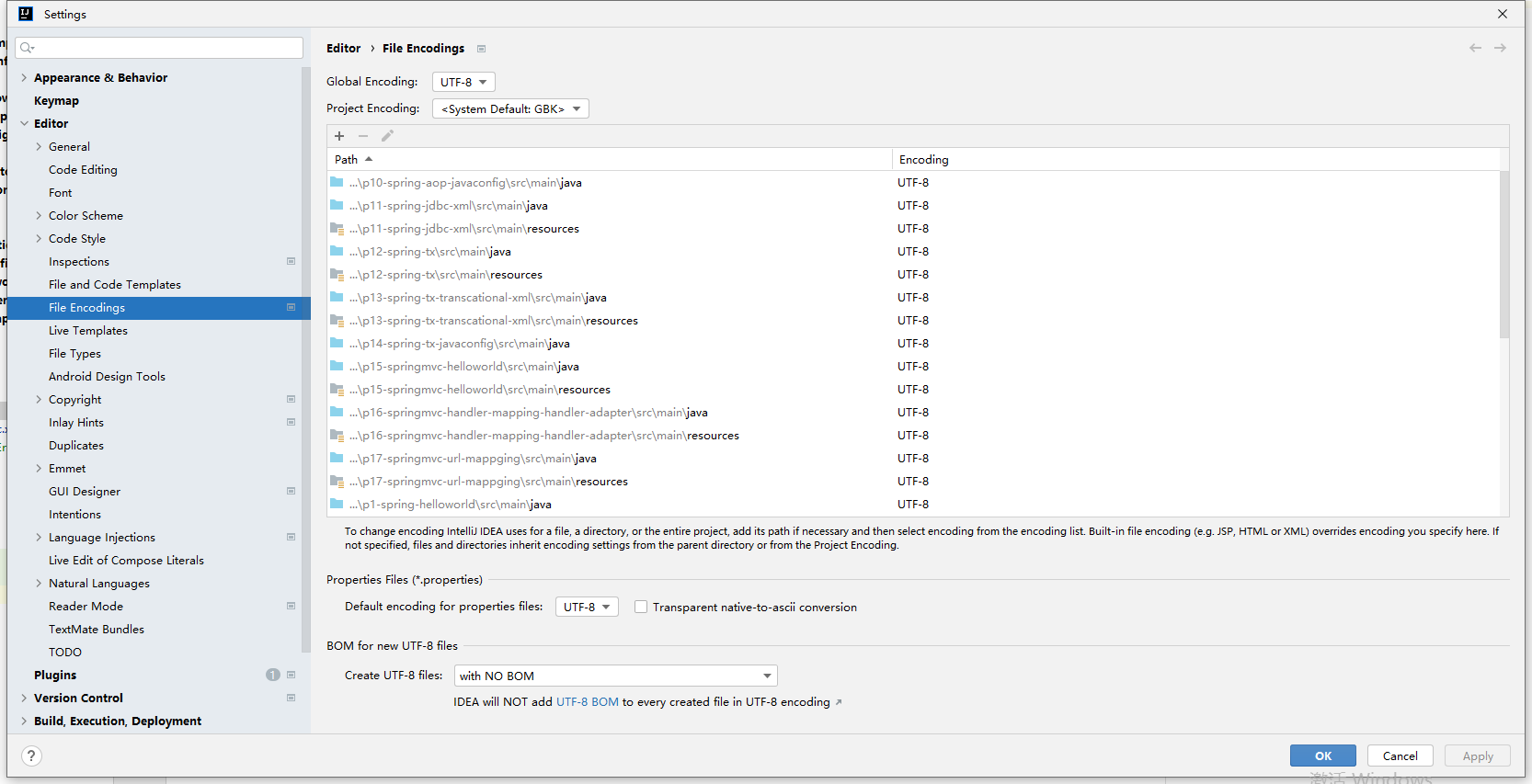Click the settings tree vertical scrollbar
1532x784 pixels.
point(305,358)
